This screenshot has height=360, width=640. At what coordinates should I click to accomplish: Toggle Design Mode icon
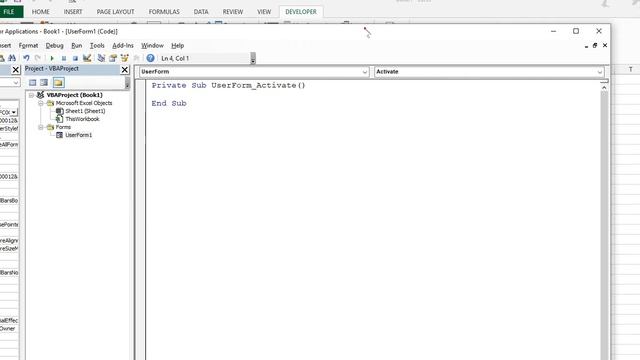[87, 58]
